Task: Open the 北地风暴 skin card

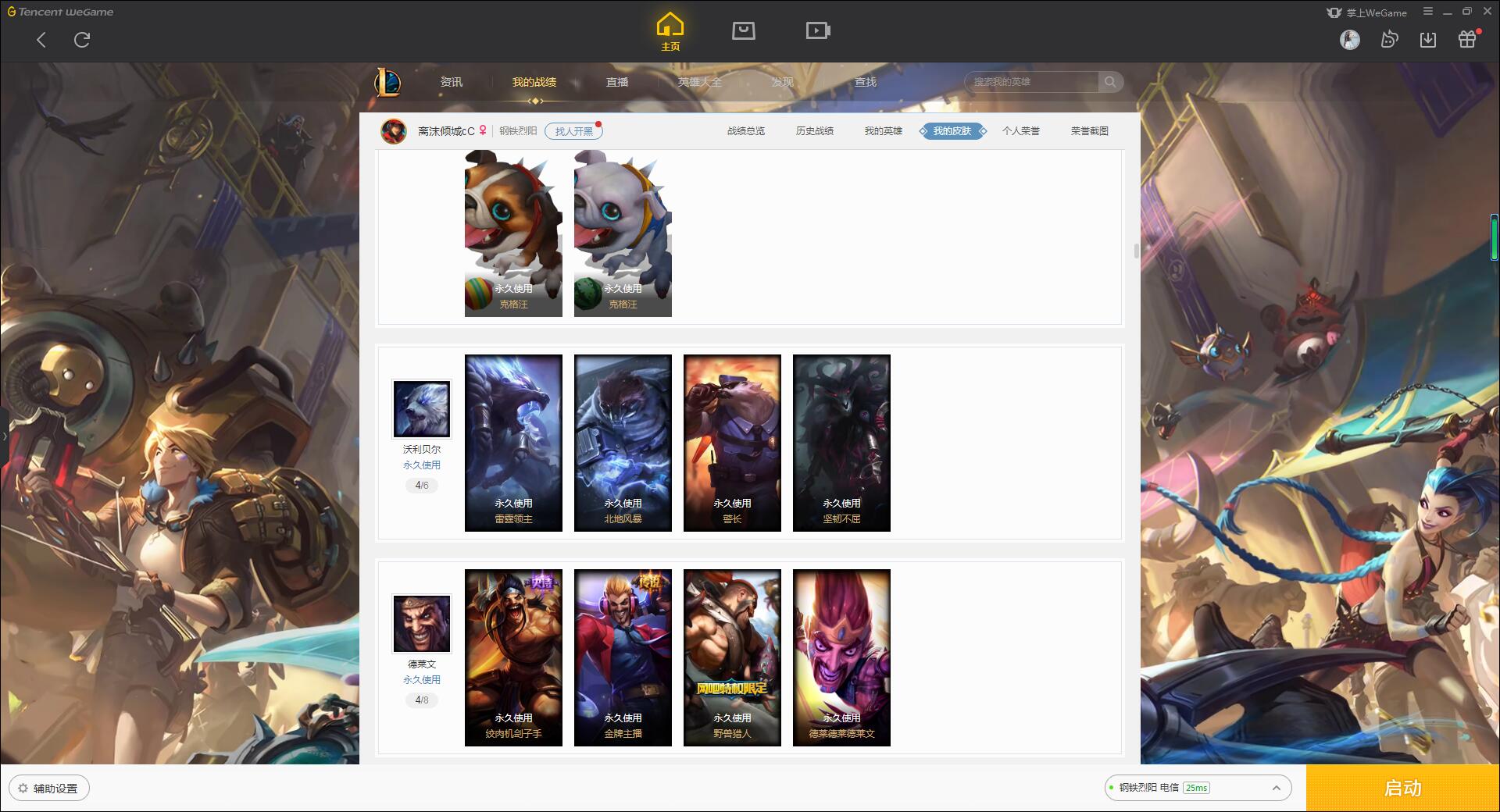Action: (623, 443)
